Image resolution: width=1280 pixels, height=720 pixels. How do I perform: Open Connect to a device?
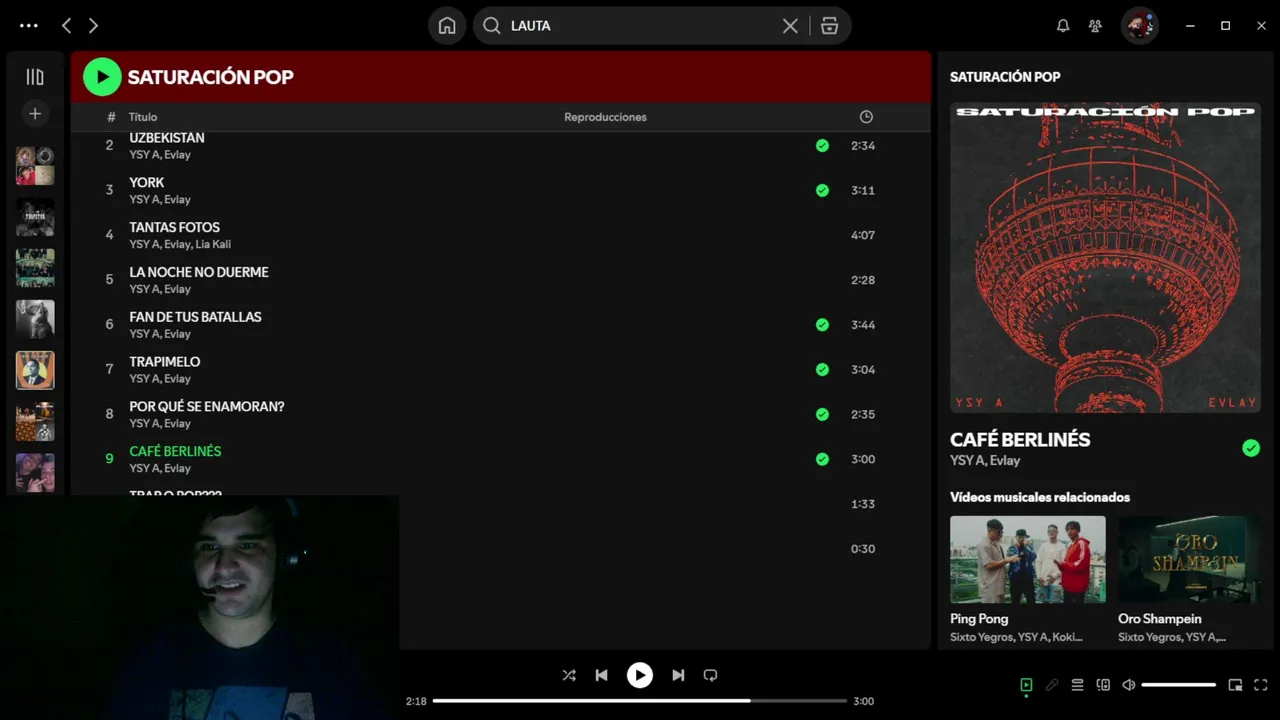click(1103, 685)
